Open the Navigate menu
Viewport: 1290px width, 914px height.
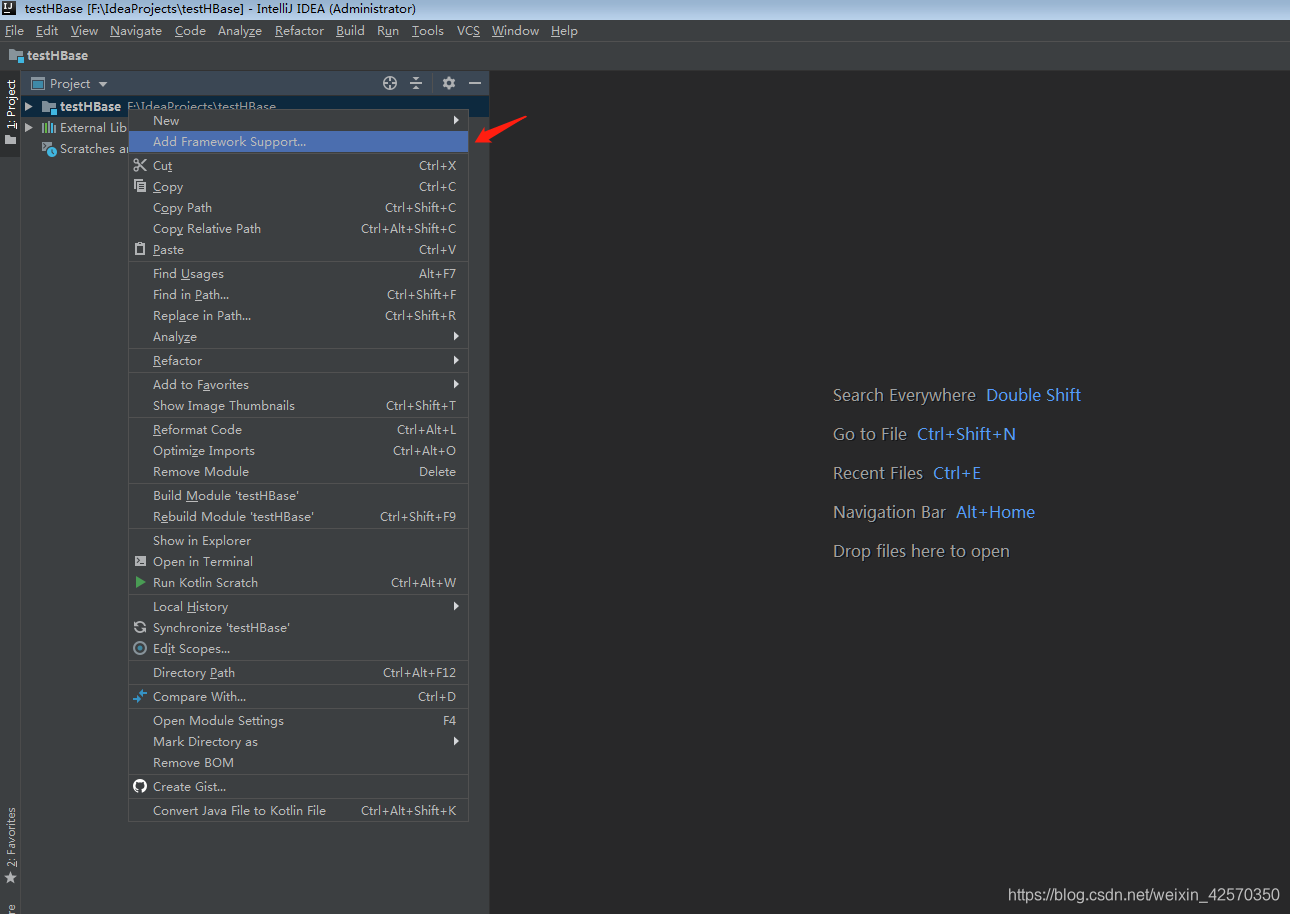click(136, 31)
